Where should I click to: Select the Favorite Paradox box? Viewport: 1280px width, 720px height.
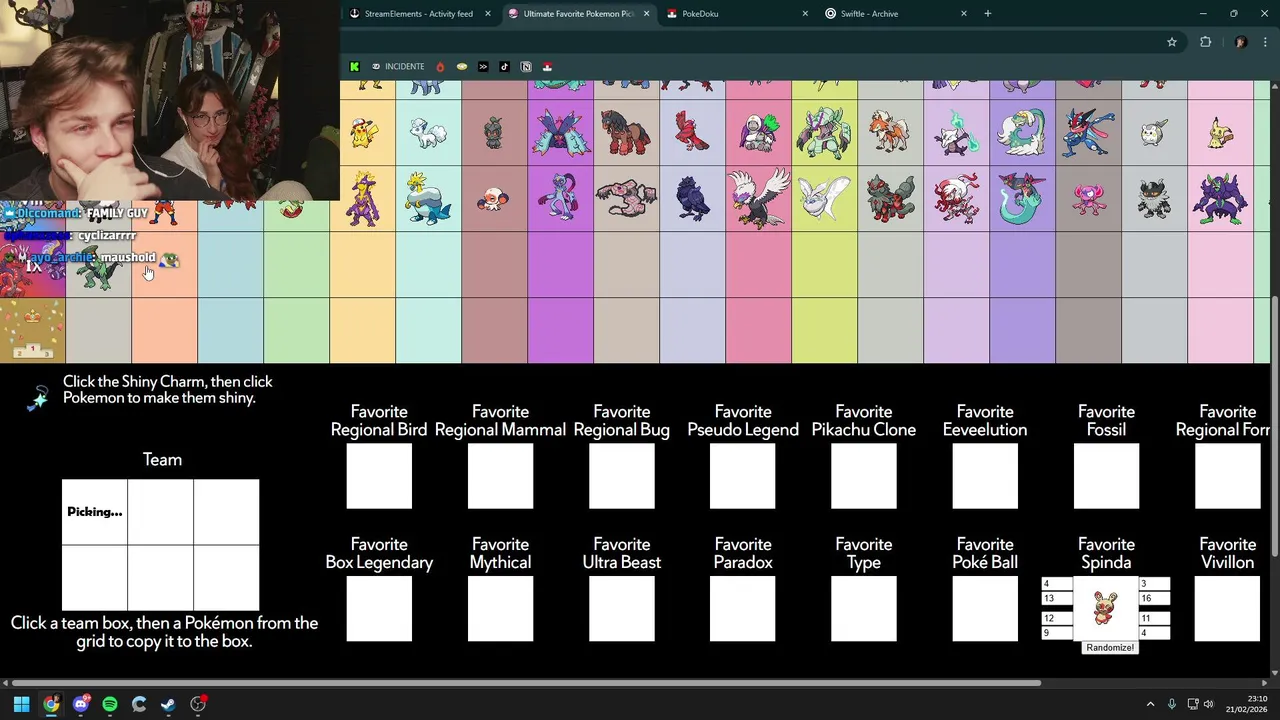(x=743, y=608)
